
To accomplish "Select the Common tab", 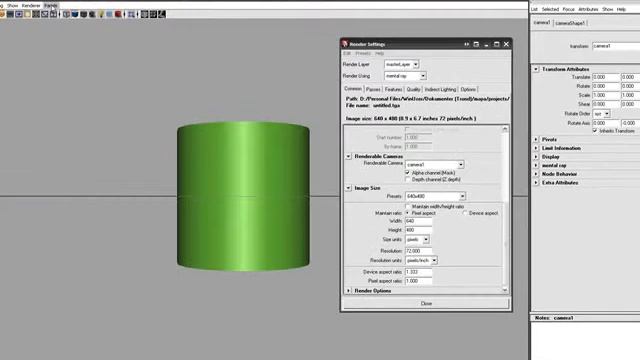I will [353, 89].
